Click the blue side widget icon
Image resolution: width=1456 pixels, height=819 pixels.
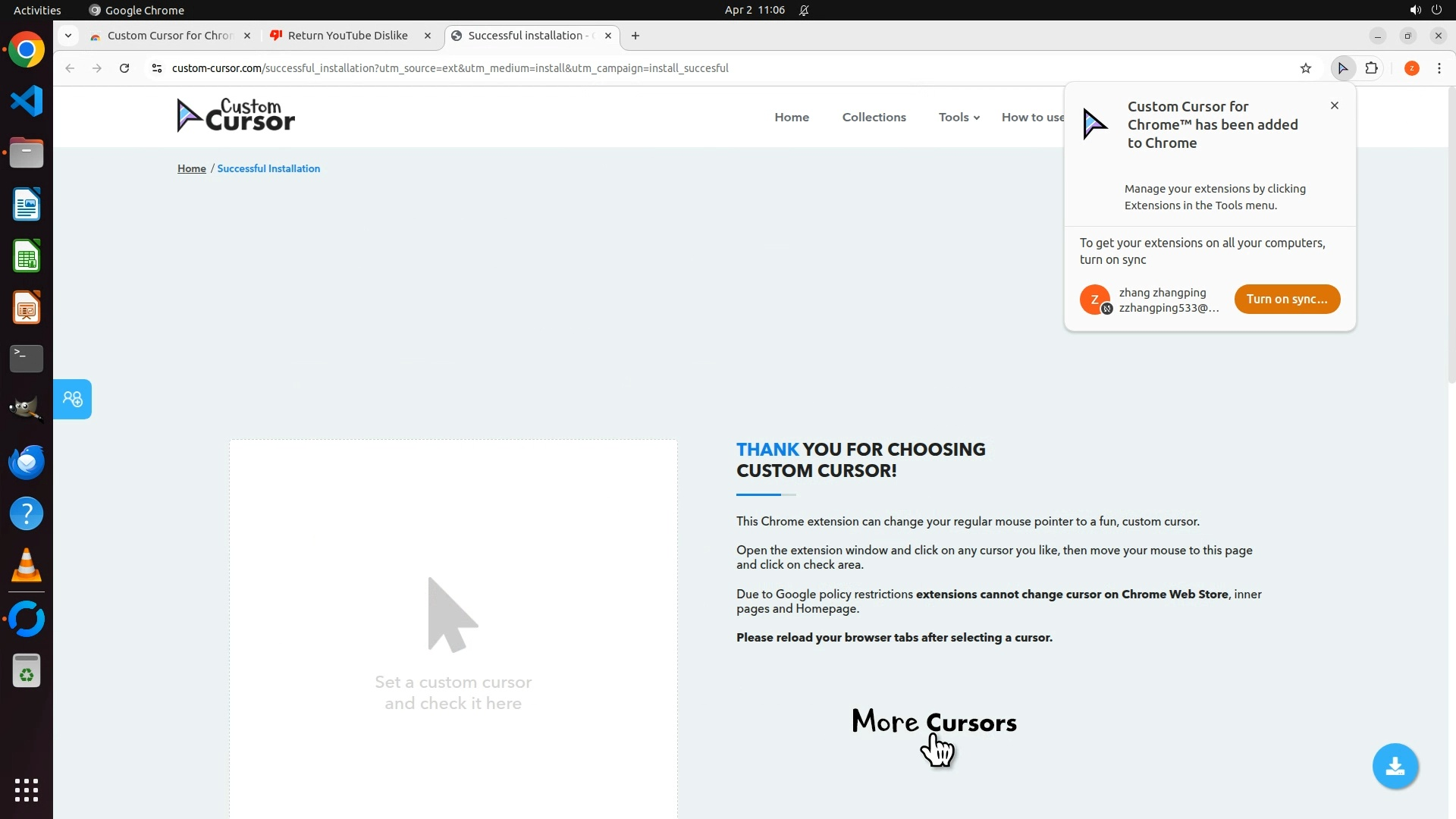point(73,399)
